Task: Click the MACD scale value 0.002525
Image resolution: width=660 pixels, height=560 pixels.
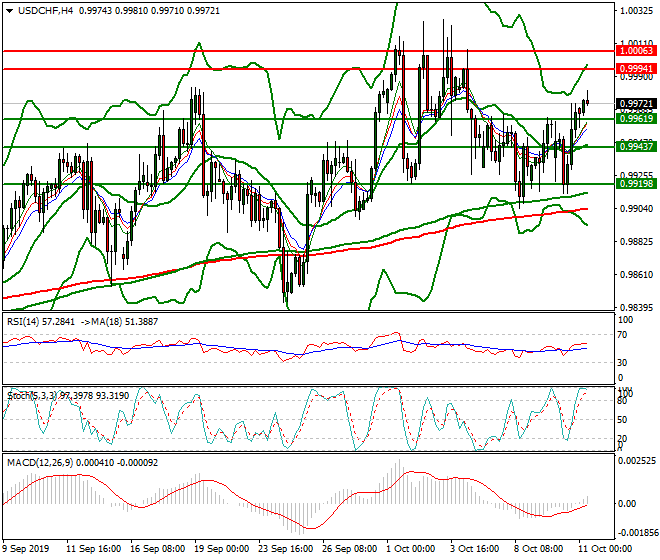Action: [637, 461]
